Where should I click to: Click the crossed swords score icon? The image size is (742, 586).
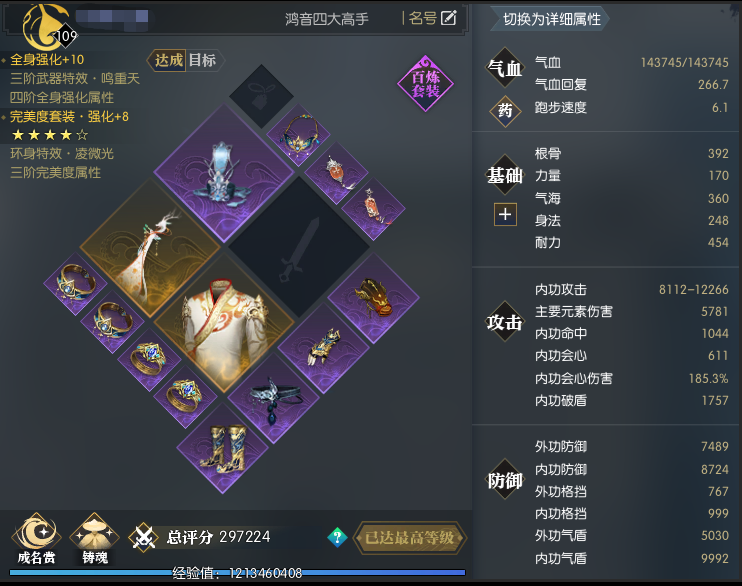tap(143, 537)
